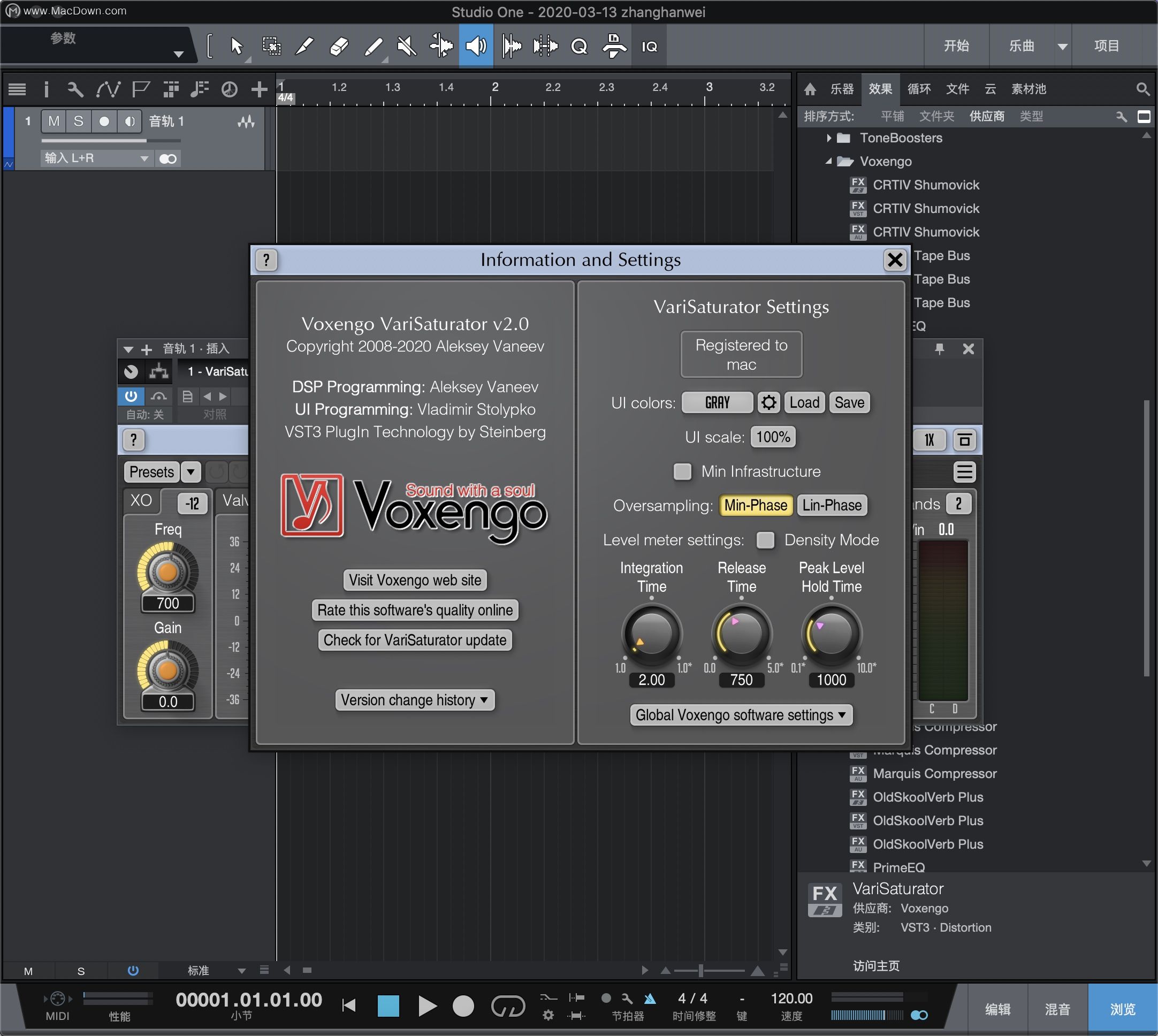Viewport: 1158px width, 1036px height.
Task: Switch to 文件 browser tab
Action: (957, 89)
